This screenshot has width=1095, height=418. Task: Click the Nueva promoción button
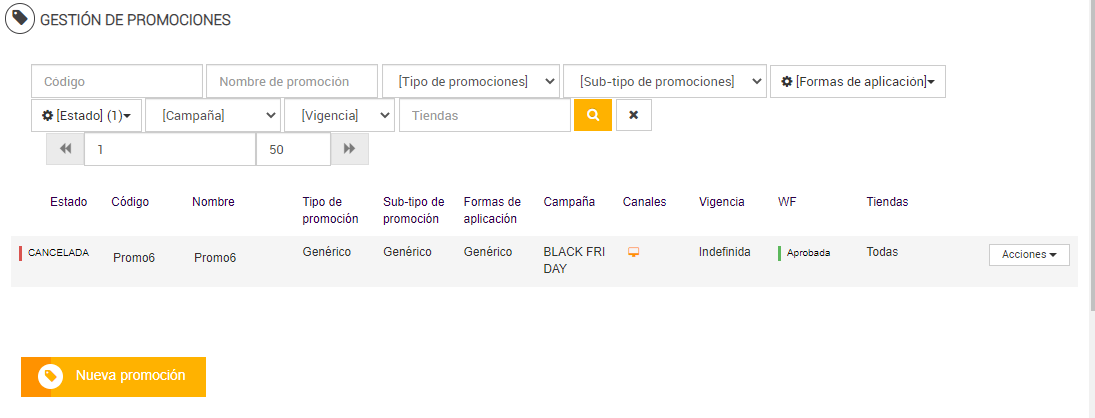click(130, 376)
